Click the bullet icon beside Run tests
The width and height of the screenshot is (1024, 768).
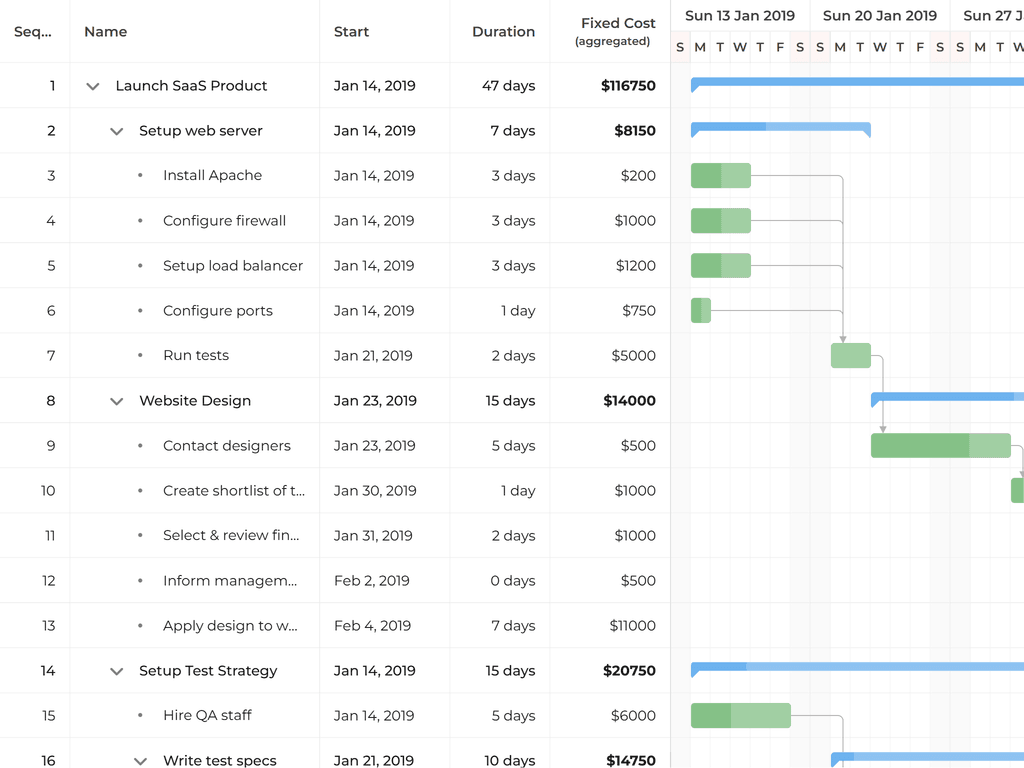[138, 355]
